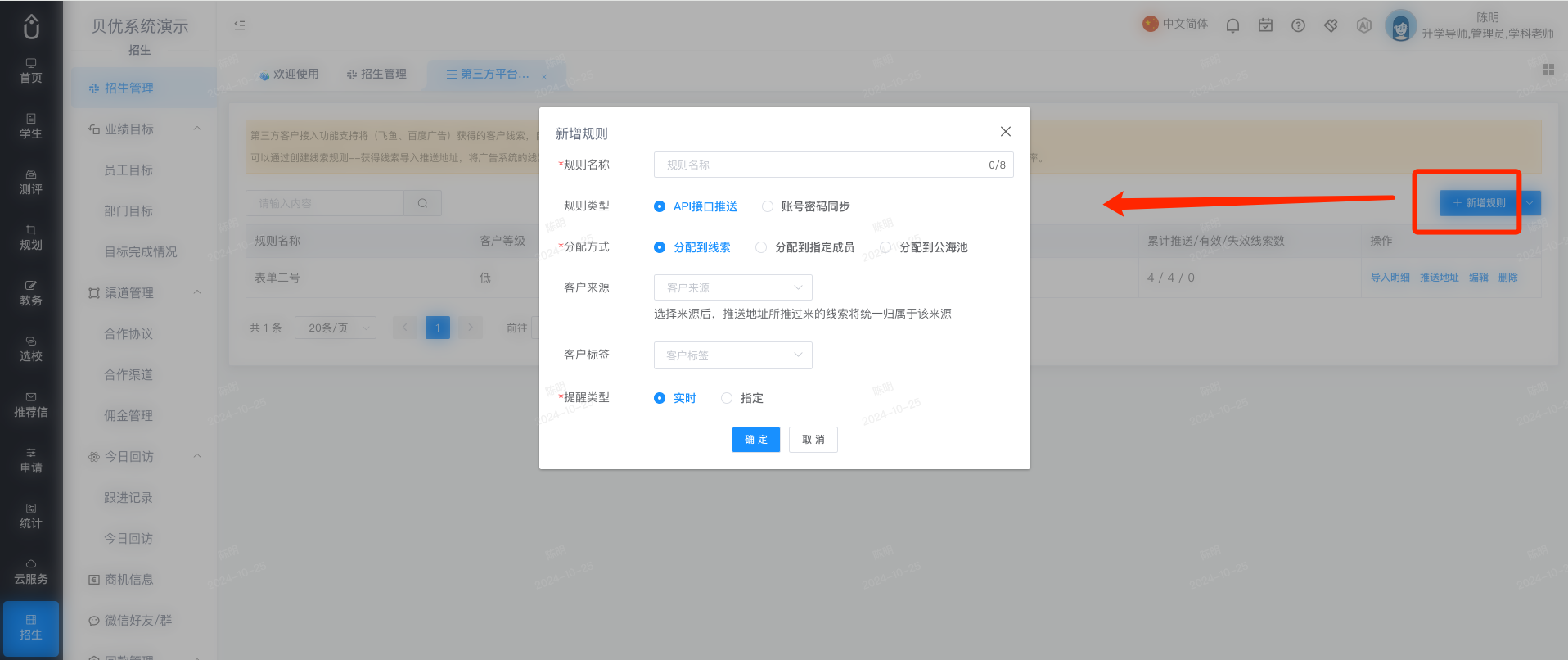Open the 客户标签 dropdown
Image resolution: width=1568 pixels, height=660 pixels.
[732, 355]
